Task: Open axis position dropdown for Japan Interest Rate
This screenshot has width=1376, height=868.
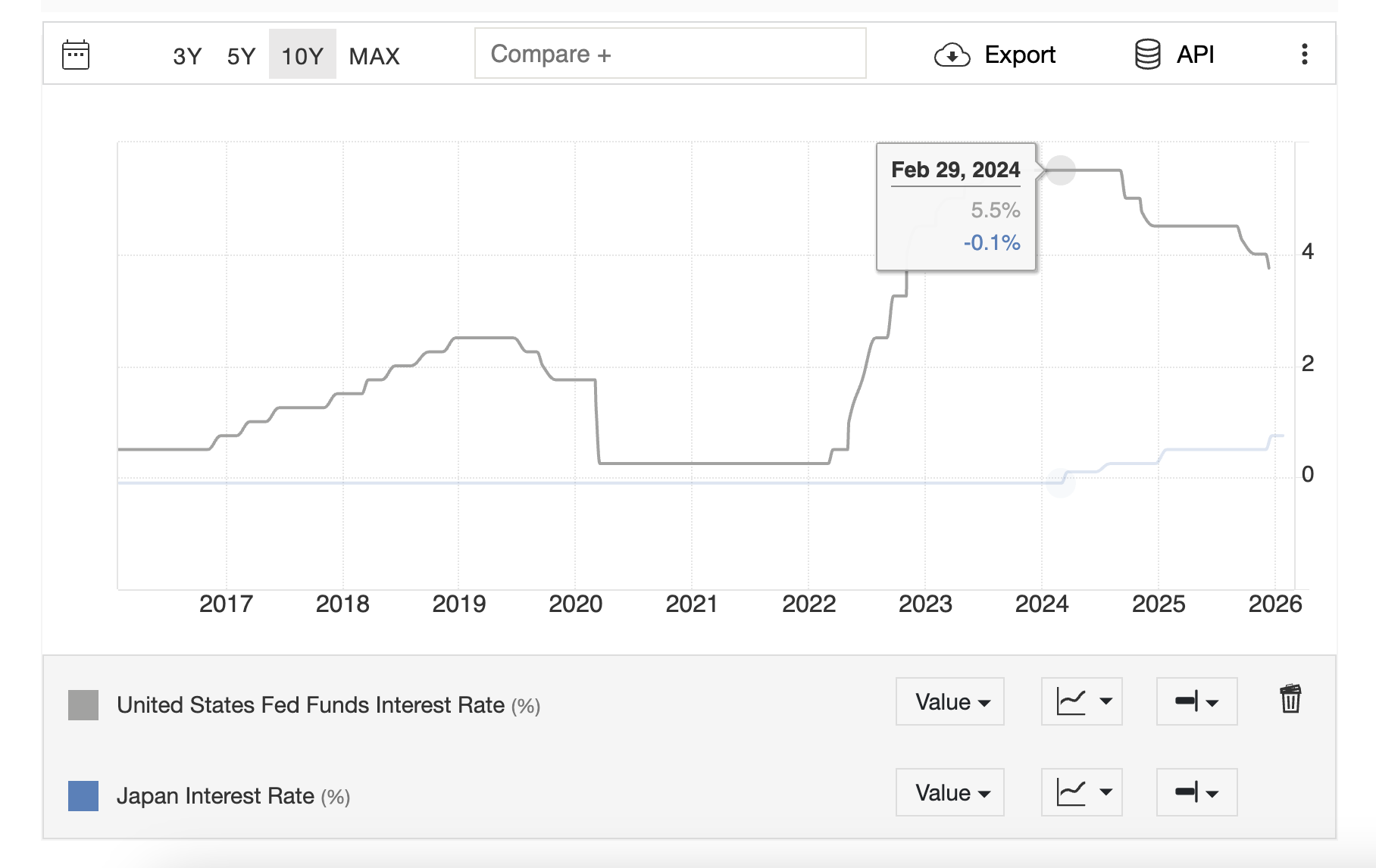Action: (1197, 792)
